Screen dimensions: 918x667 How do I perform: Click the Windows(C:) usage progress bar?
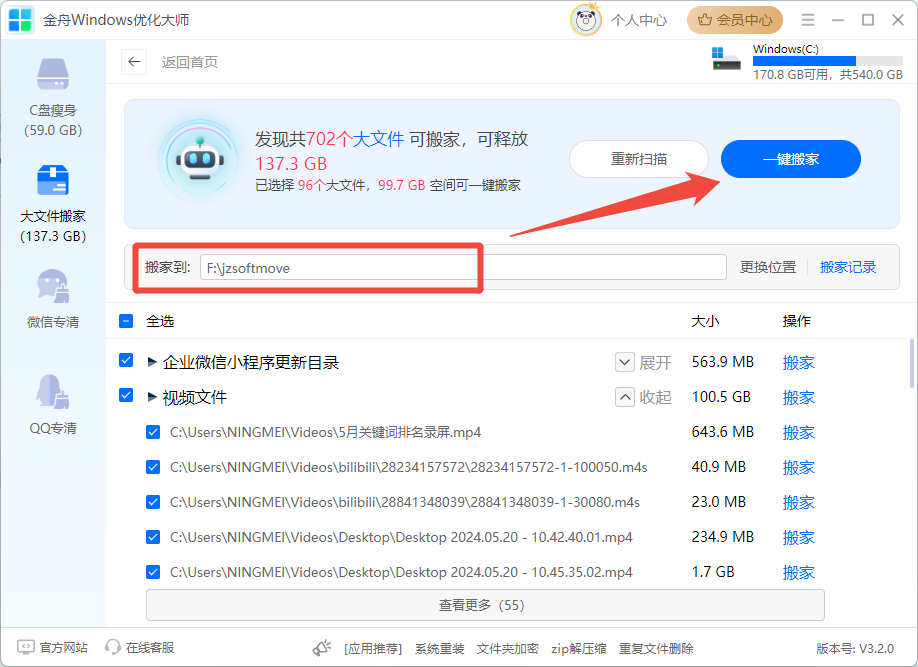tap(827, 61)
